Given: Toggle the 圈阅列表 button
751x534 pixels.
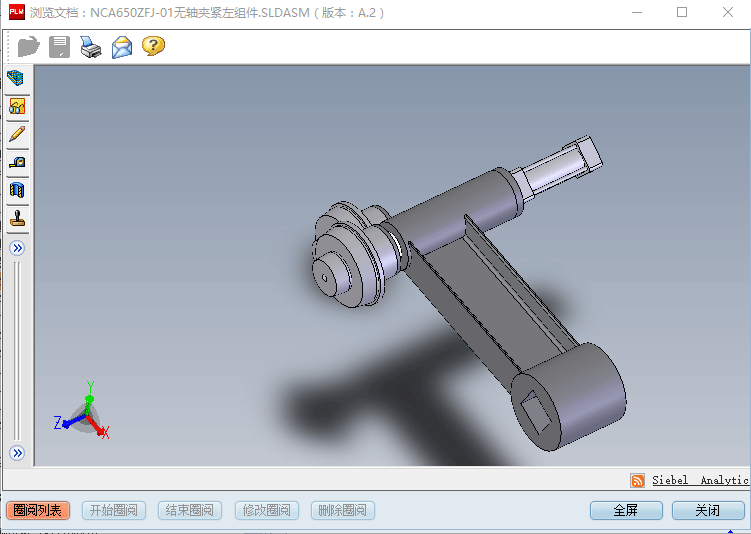Looking at the screenshot, I should pyautogui.click(x=36, y=510).
